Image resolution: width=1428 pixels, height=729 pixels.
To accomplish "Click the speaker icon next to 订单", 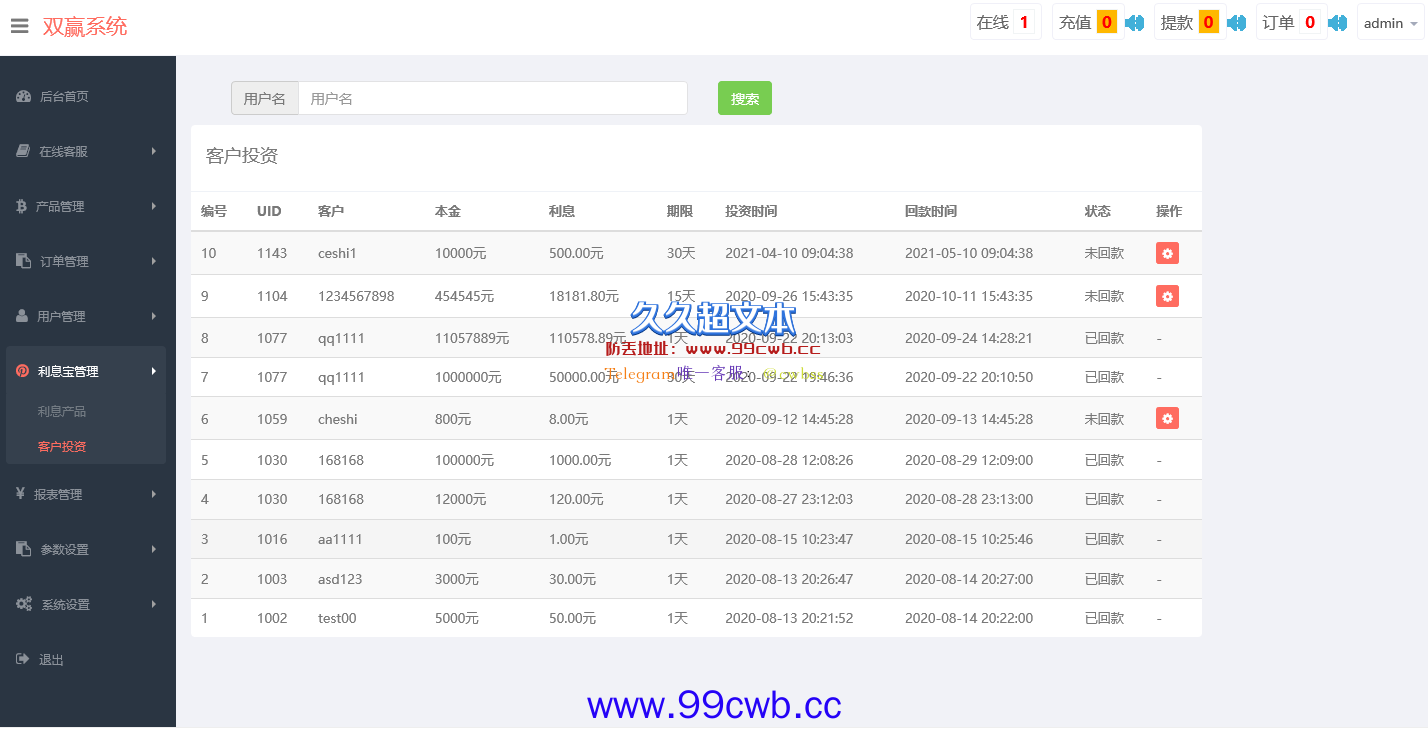I will [x=1338, y=22].
